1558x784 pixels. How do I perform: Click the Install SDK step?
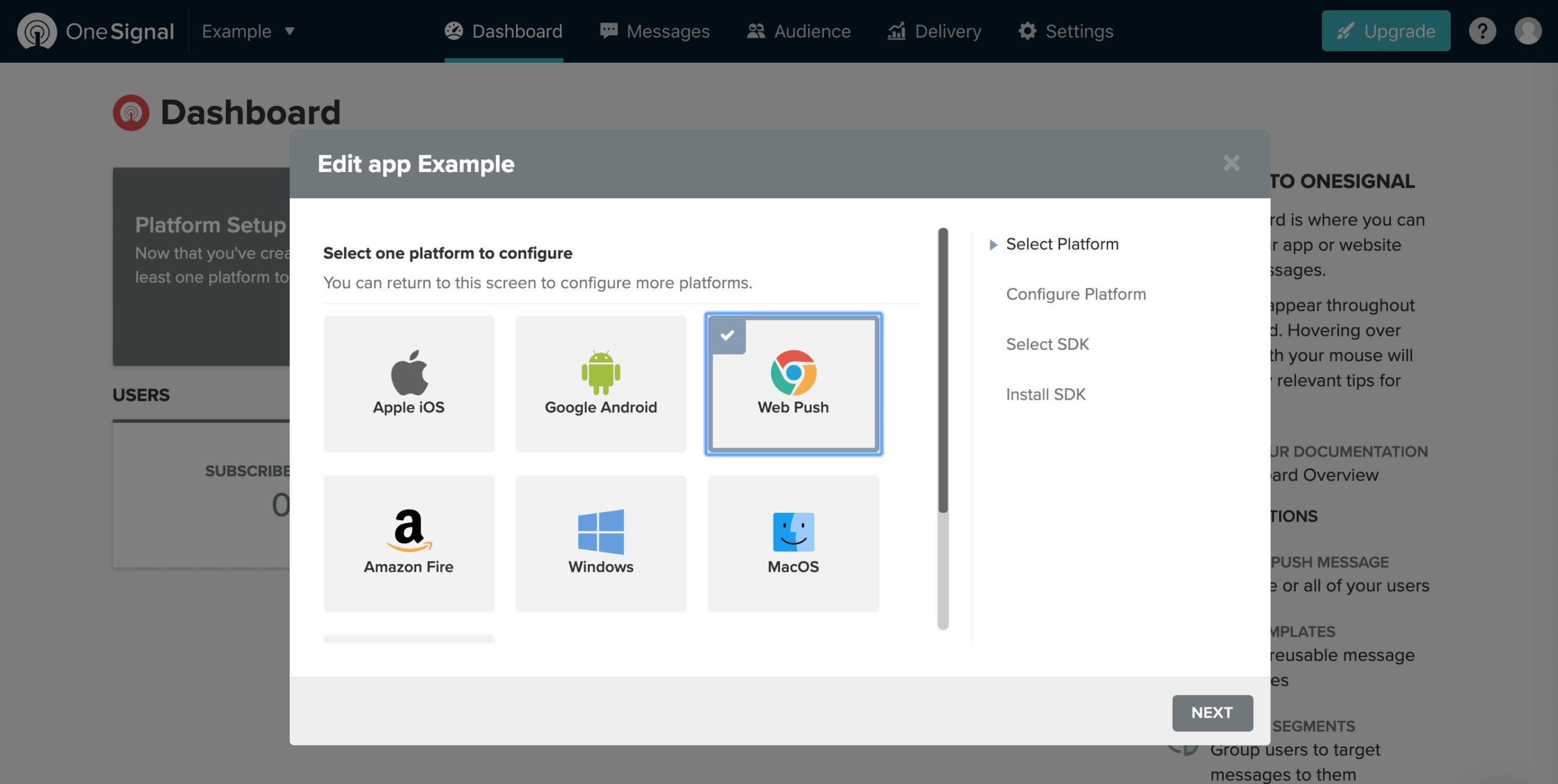pyautogui.click(x=1045, y=394)
